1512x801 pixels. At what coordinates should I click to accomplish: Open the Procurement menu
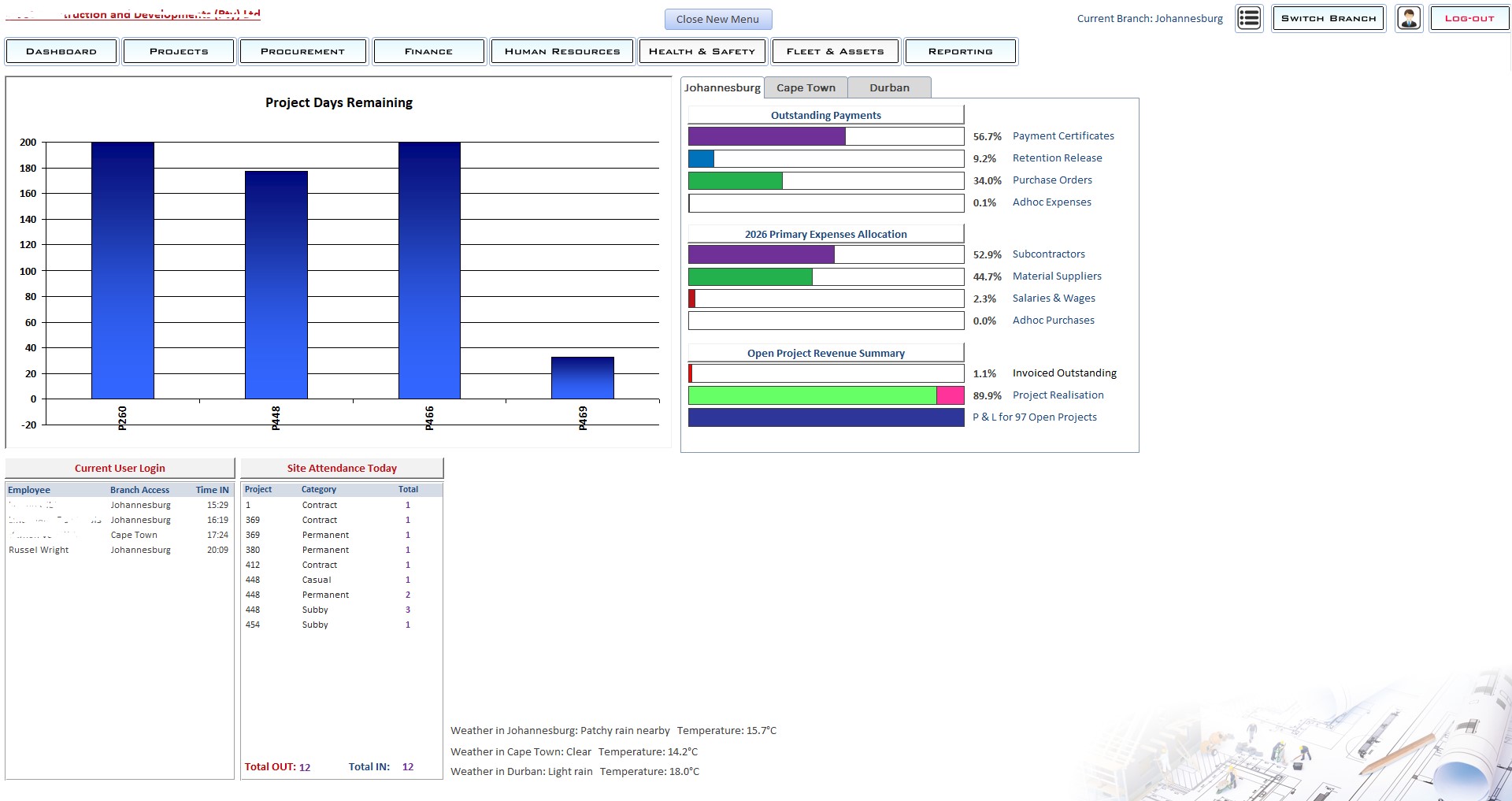[x=302, y=51]
